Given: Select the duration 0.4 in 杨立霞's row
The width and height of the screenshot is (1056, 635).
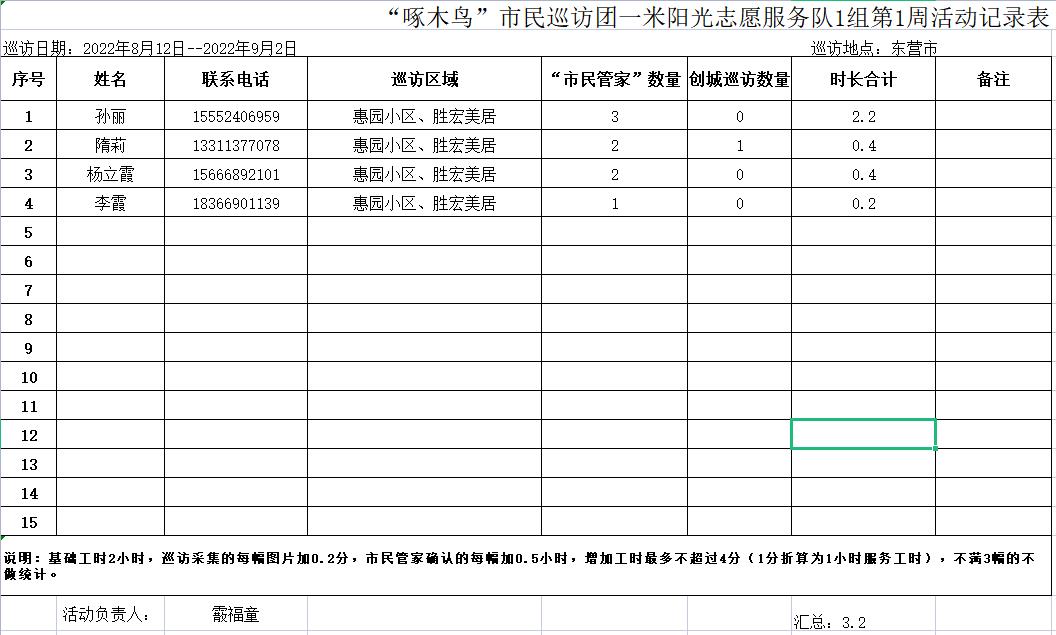Looking at the screenshot, I should coord(863,174).
